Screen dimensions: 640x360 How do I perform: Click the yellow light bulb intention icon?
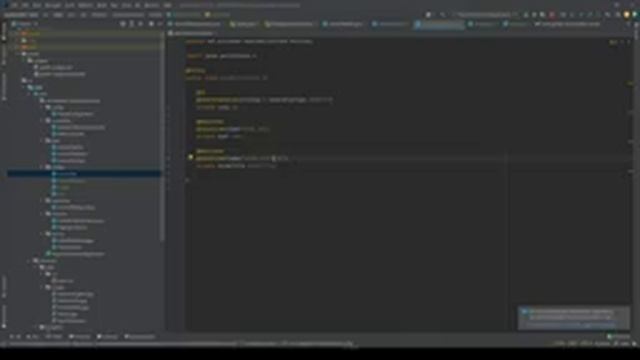191,157
